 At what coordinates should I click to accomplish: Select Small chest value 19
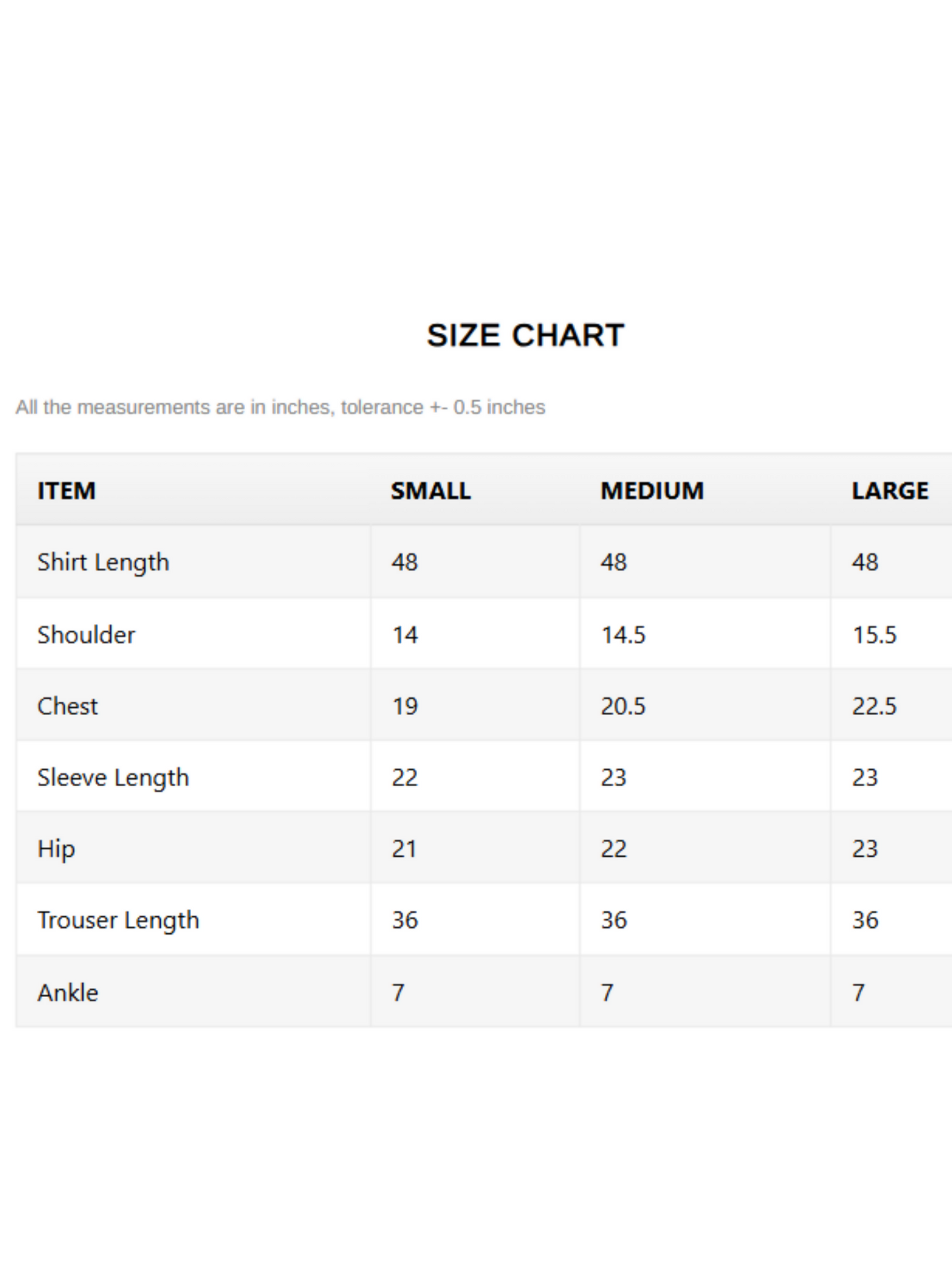click(405, 707)
